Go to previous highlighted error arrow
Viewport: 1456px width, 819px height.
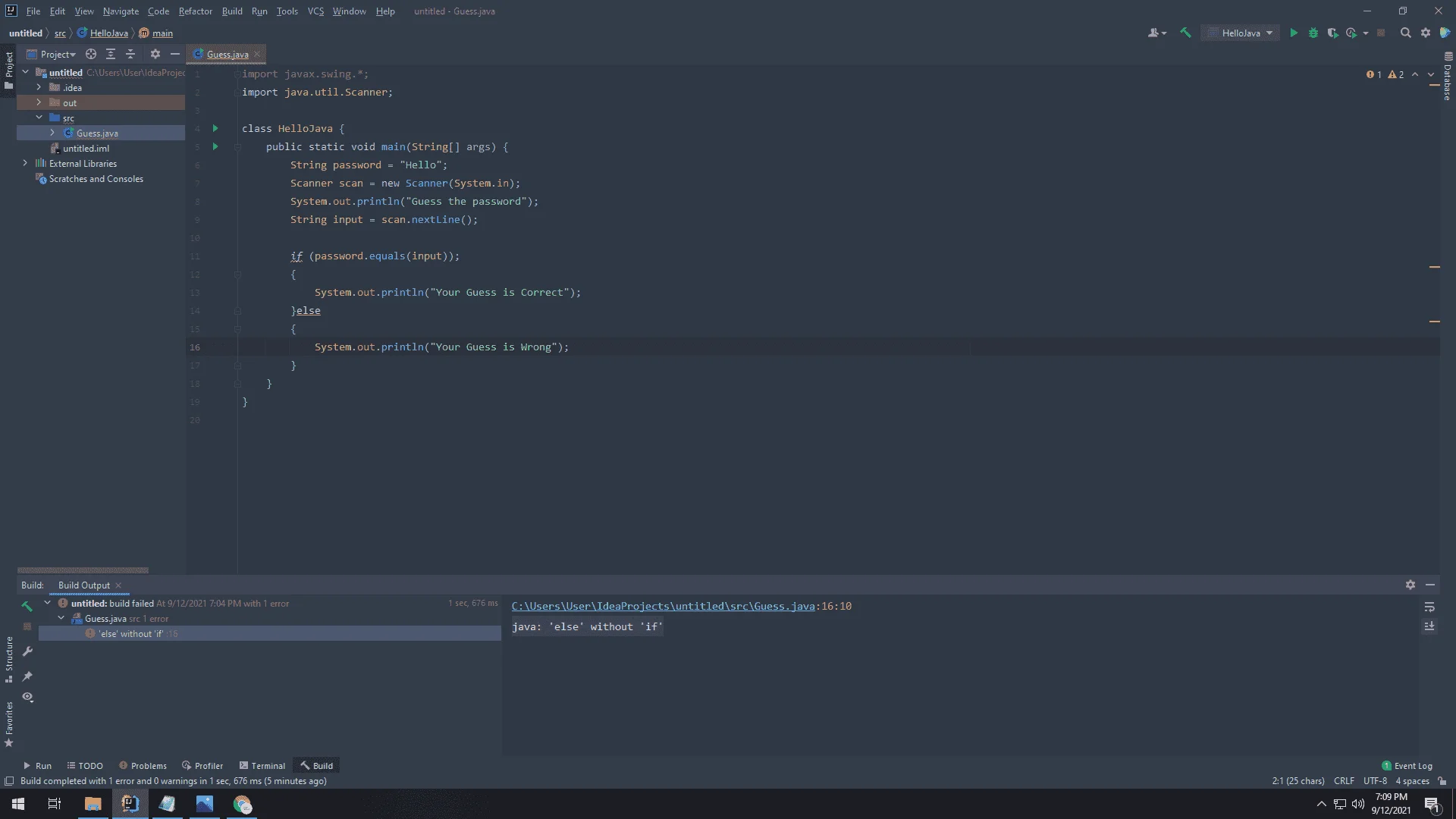[x=1415, y=74]
